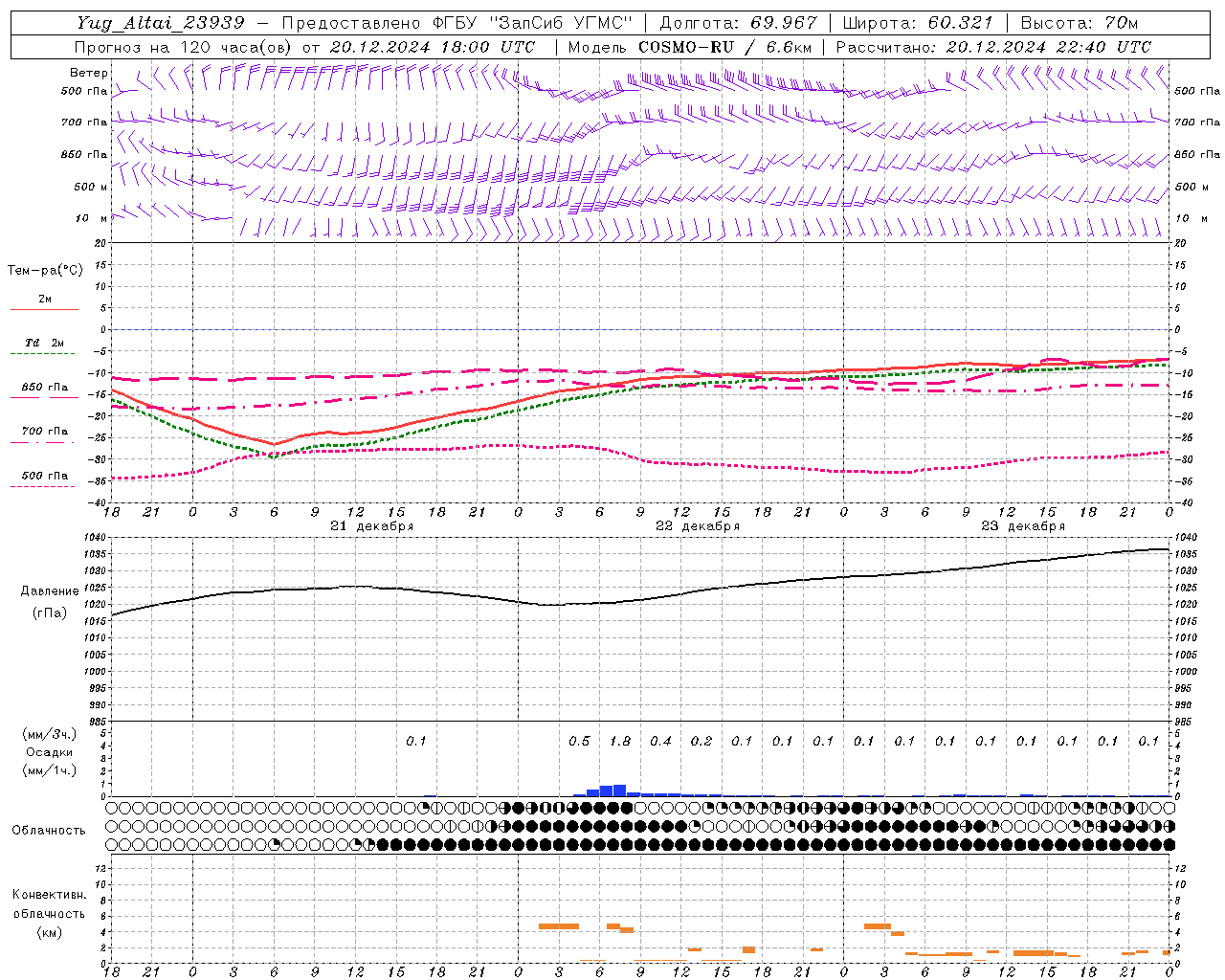Click the (км) unit label under convective cloudiness
The image size is (1225, 980).
tap(49, 932)
